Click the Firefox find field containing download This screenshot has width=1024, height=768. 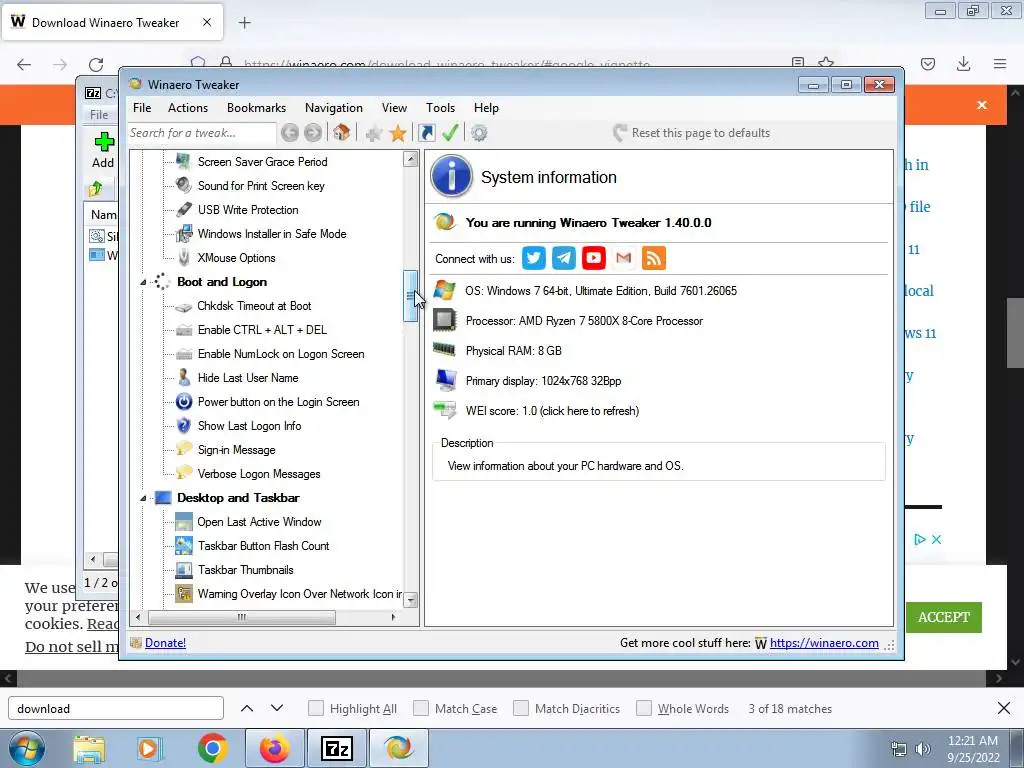(x=116, y=709)
